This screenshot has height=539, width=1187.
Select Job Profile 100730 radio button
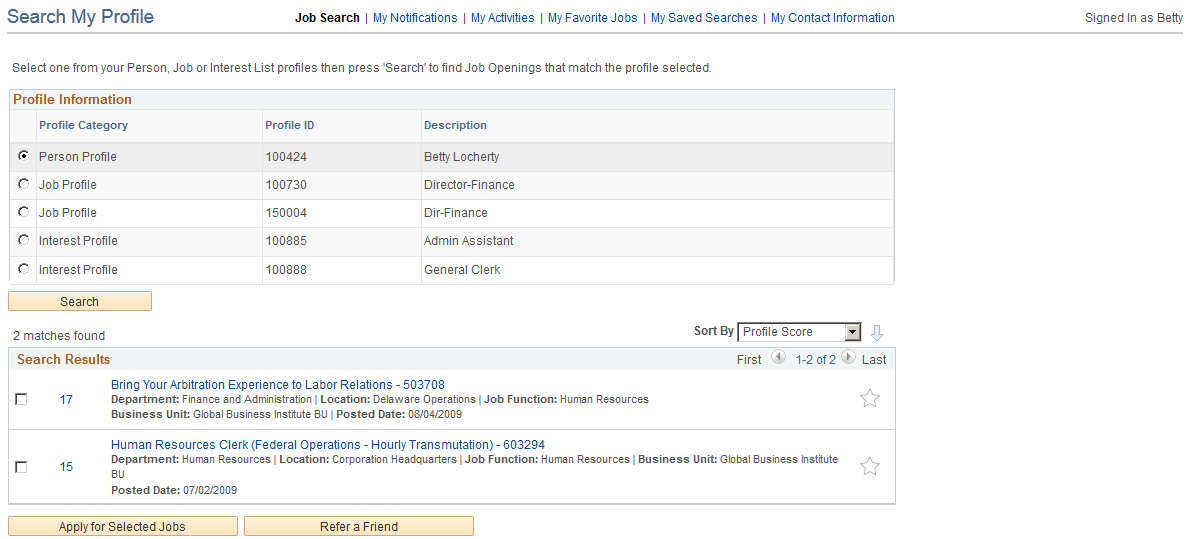click(x=23, y=183)
